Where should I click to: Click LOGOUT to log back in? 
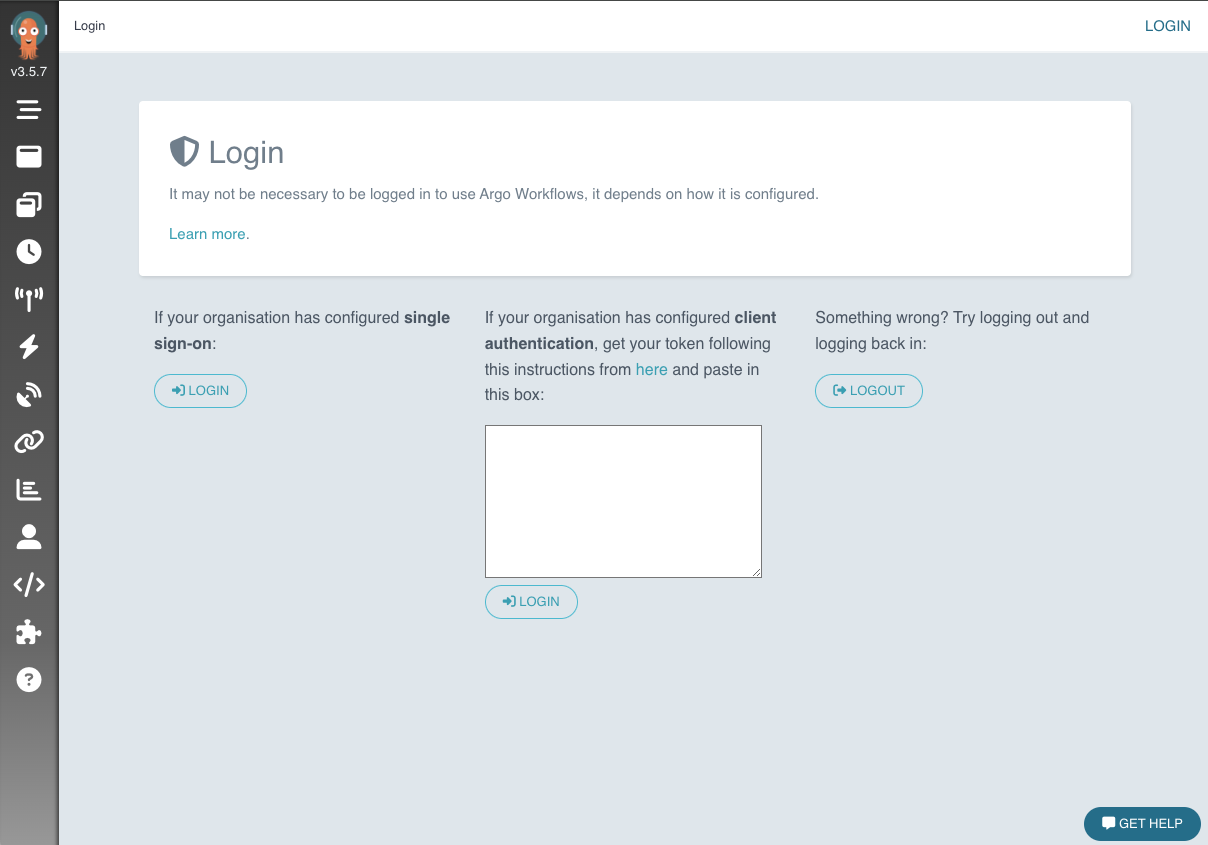(x=868, y=391)
